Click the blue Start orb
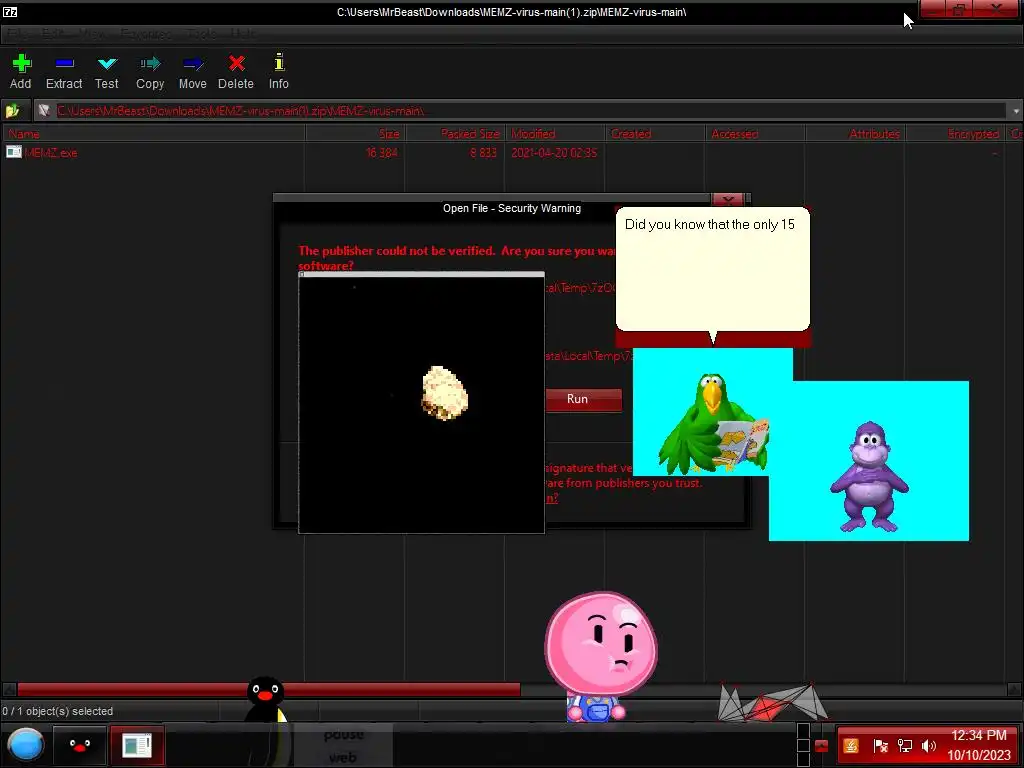The width and height of the screenshot is (1024, 768). coord(25,745)
